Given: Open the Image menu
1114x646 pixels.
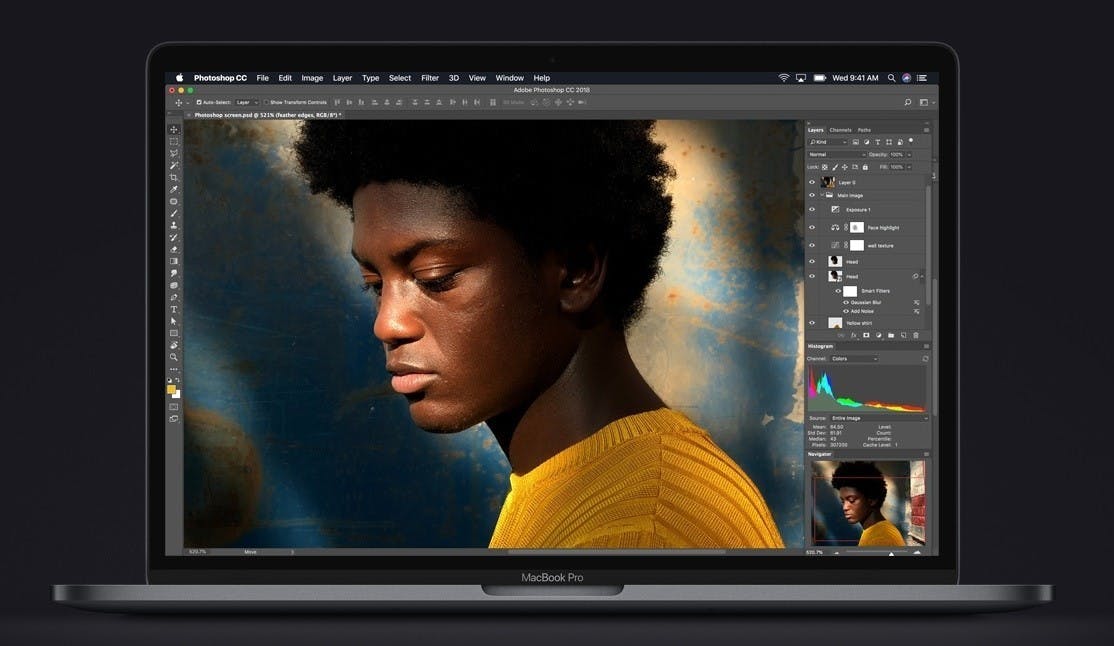Looking at the screenshot, I should pos(312,78).
